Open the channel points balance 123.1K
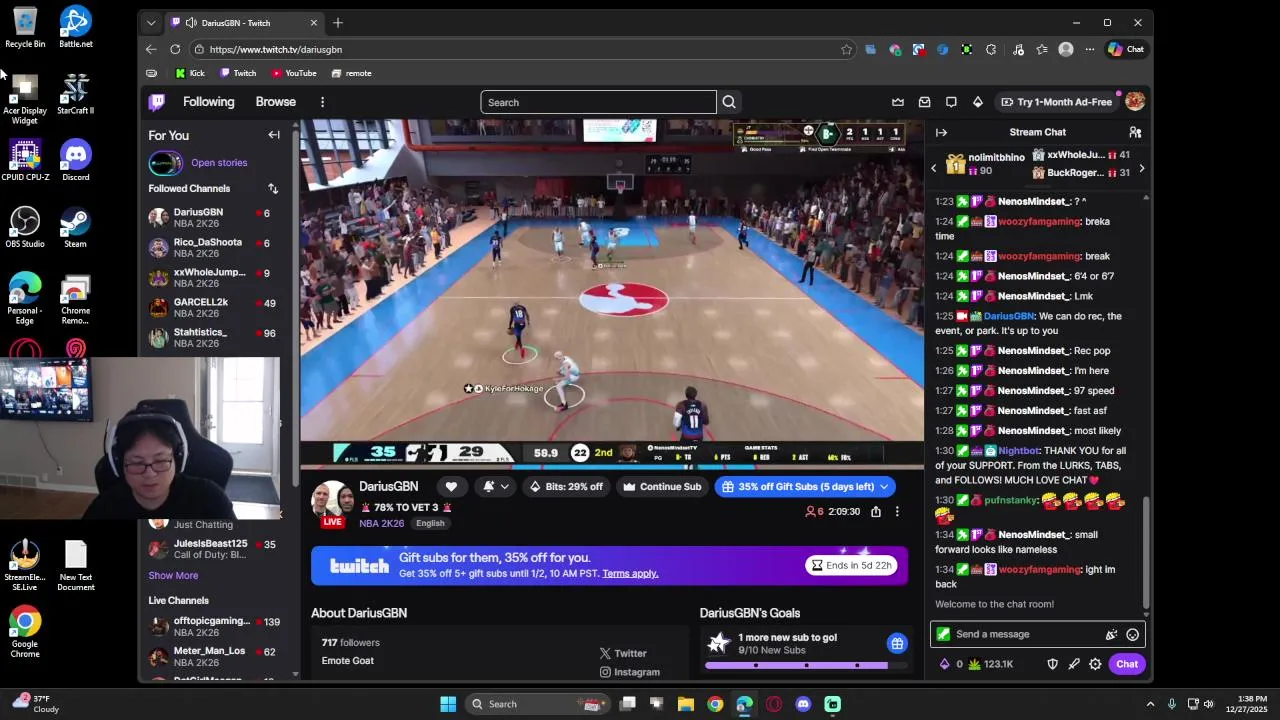Viewport: 1280px width, 720px height. (x=991, y=664)
